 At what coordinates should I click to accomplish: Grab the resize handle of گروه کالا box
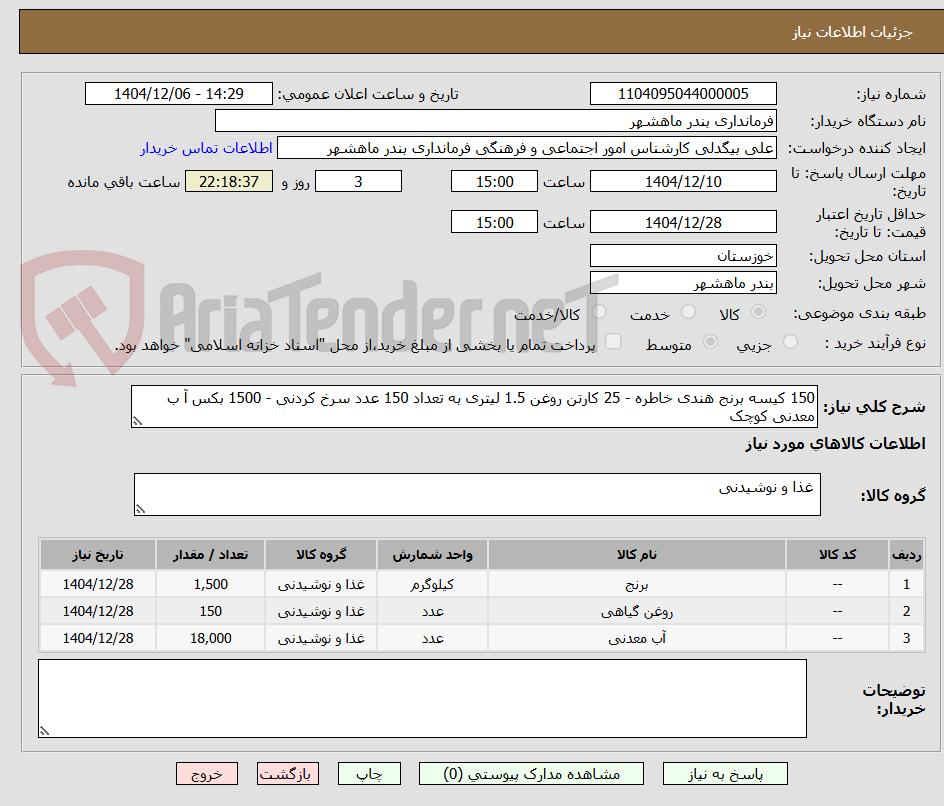tap(140, 509)
